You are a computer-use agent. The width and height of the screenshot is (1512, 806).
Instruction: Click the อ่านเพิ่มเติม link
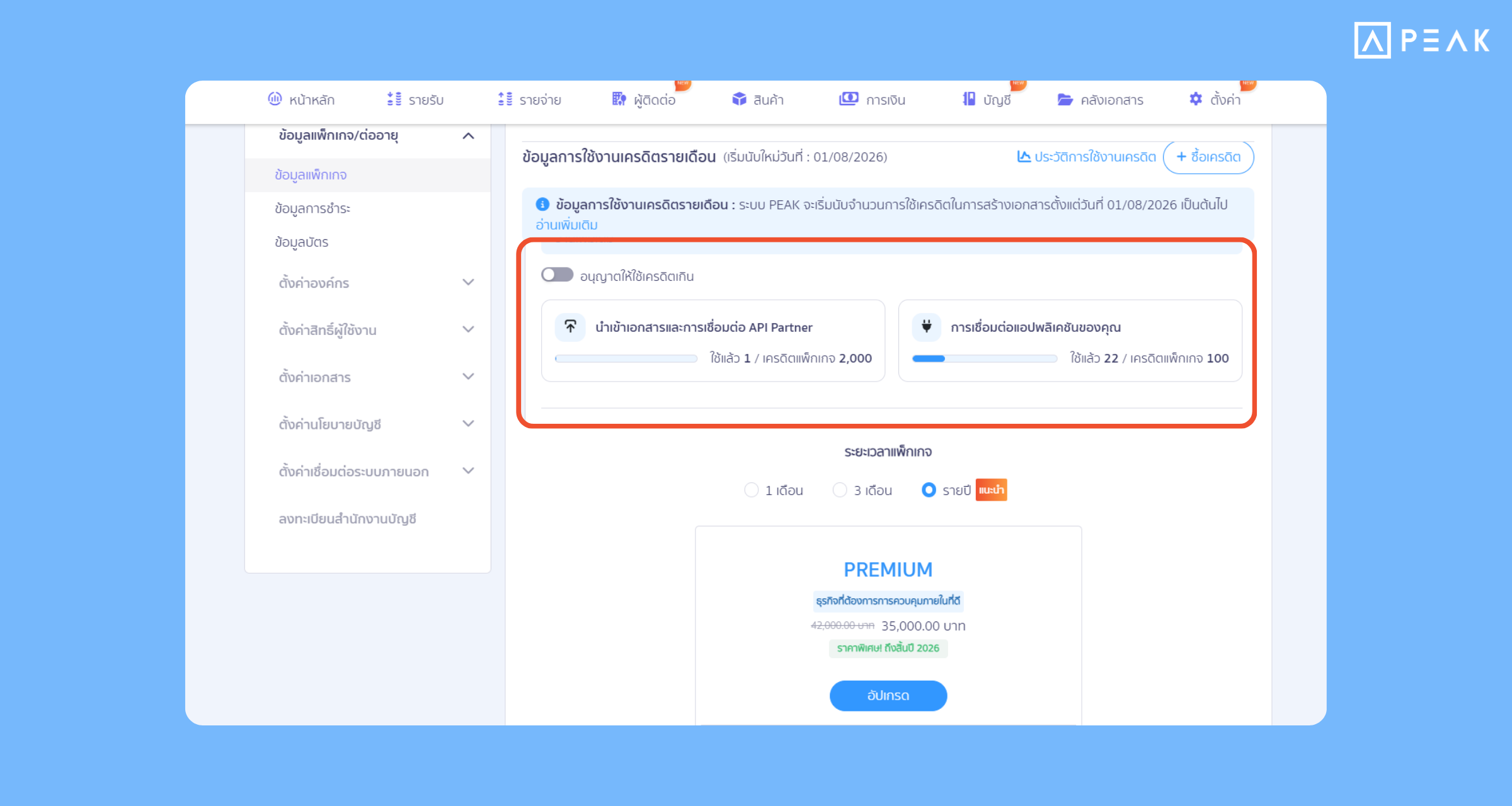coord(566,225)
